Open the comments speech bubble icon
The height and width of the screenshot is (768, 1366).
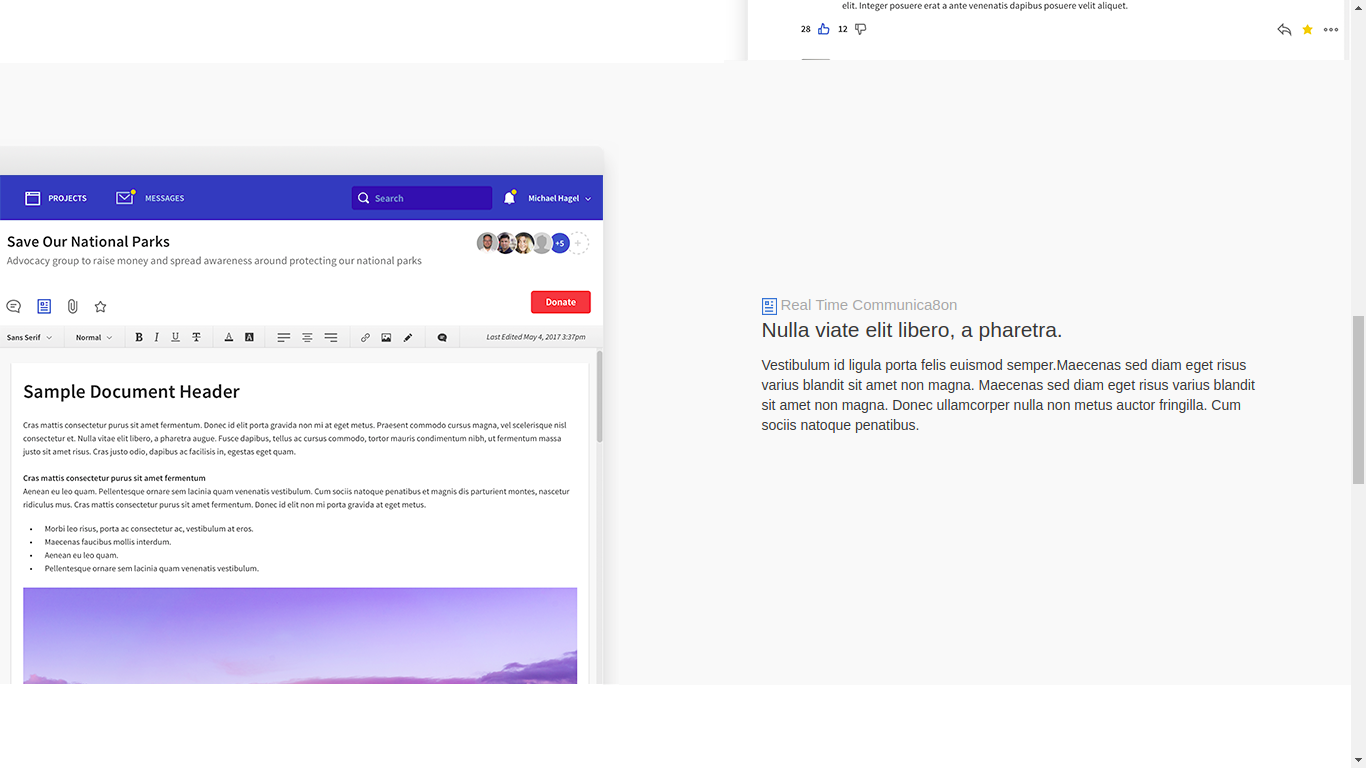(14, 306)
